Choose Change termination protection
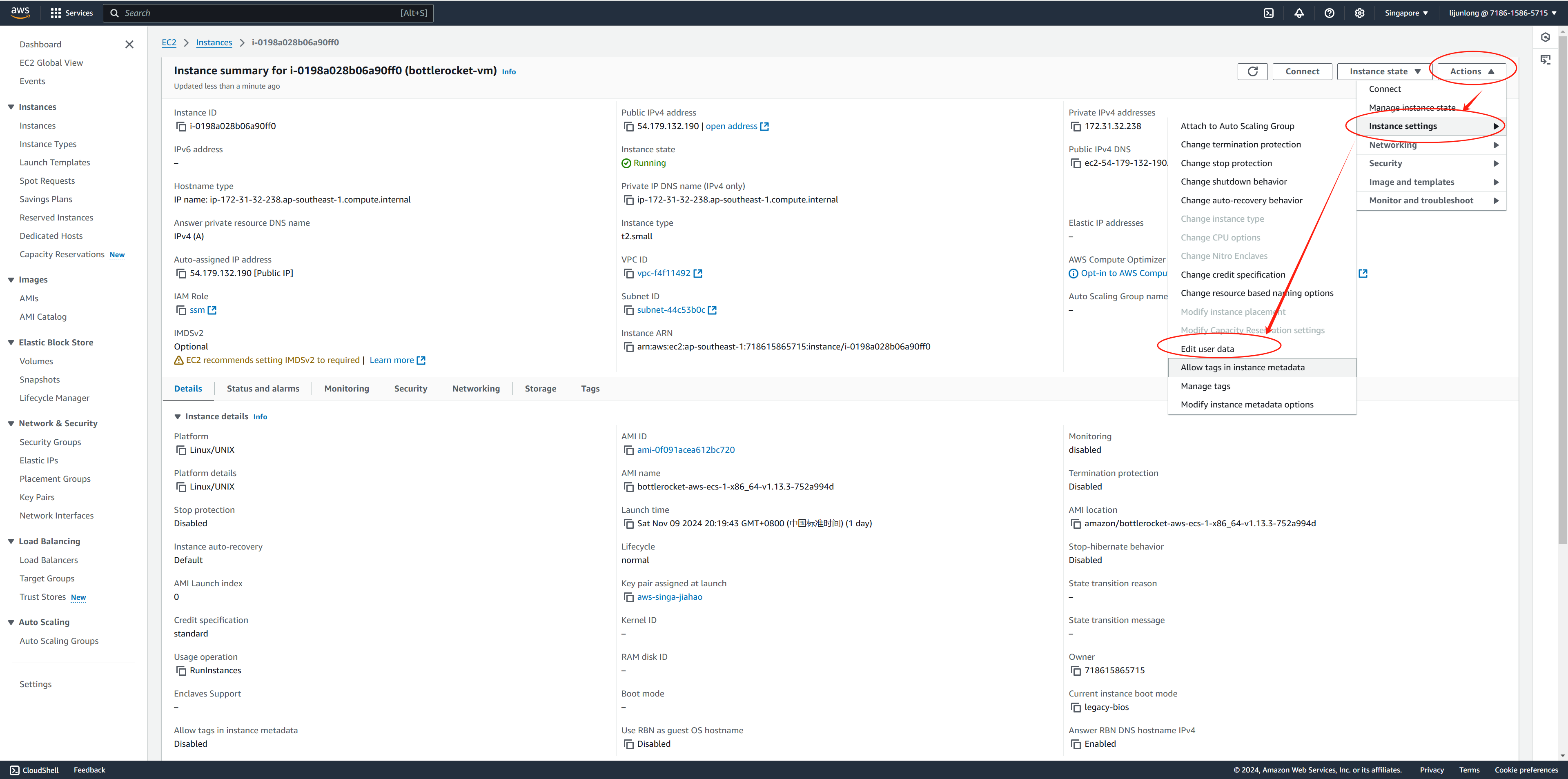 coord(1262,144)
